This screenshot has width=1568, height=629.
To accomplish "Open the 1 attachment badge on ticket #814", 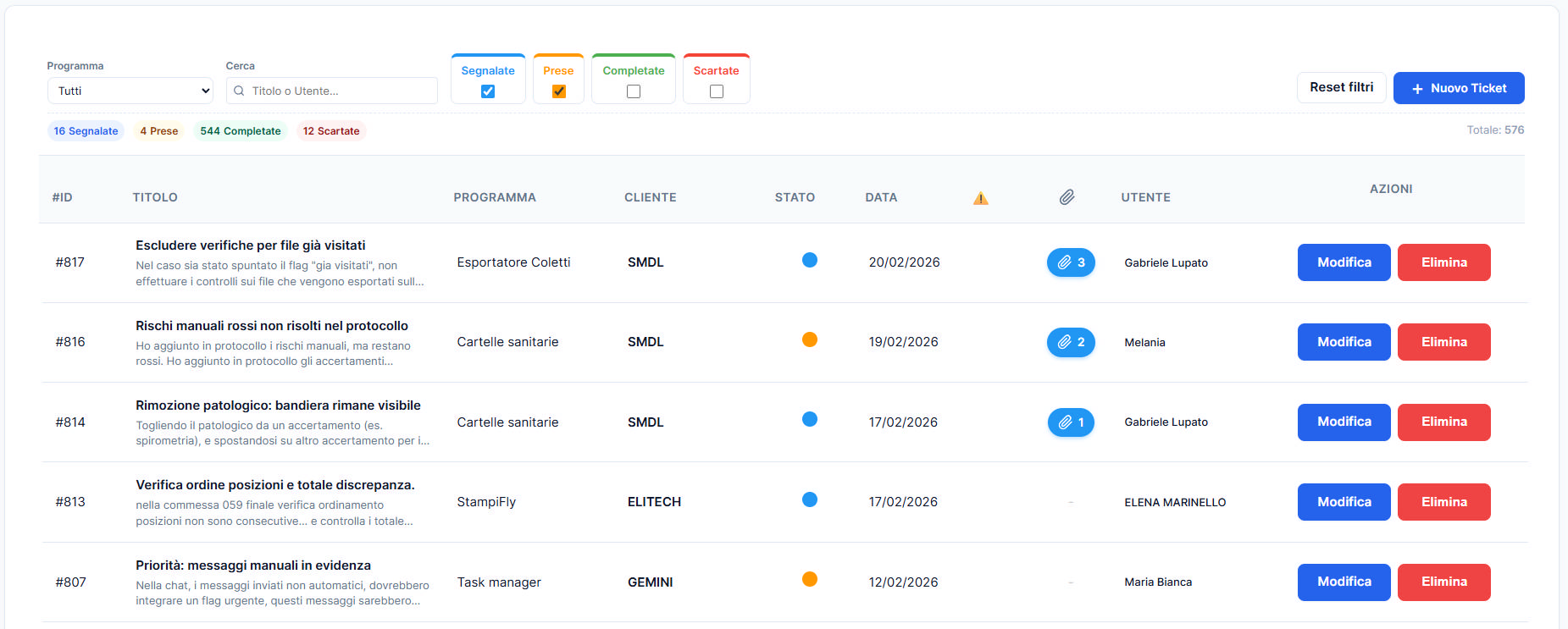I will coord(1071,422).
